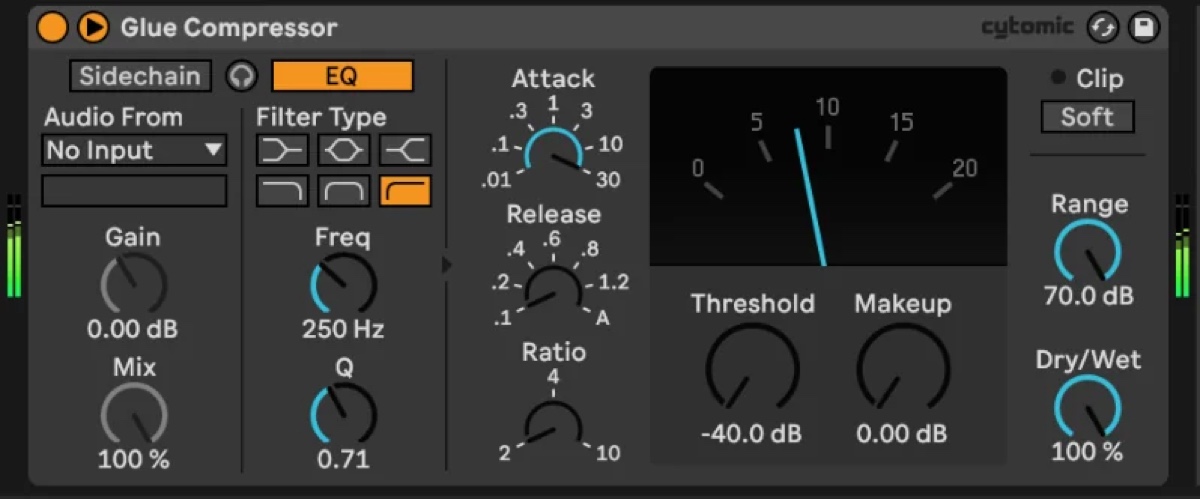Click the low shelf filter type icon
Screen dimensions: 1200x499
click(282, 150)
